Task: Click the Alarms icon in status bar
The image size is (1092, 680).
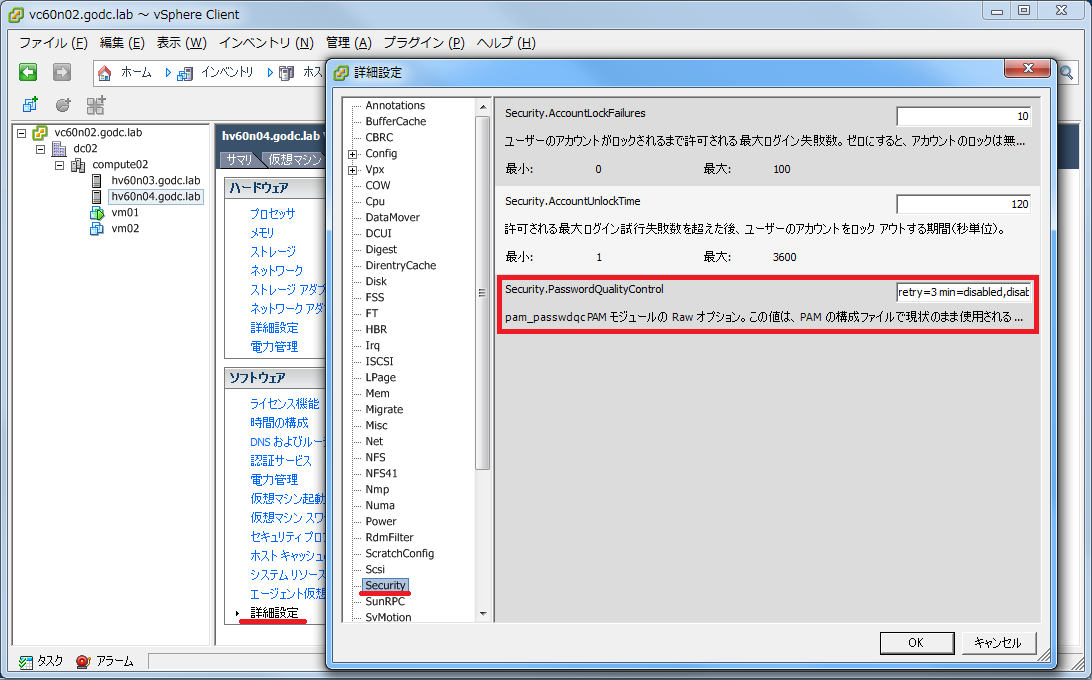Action: pos(84,661)
